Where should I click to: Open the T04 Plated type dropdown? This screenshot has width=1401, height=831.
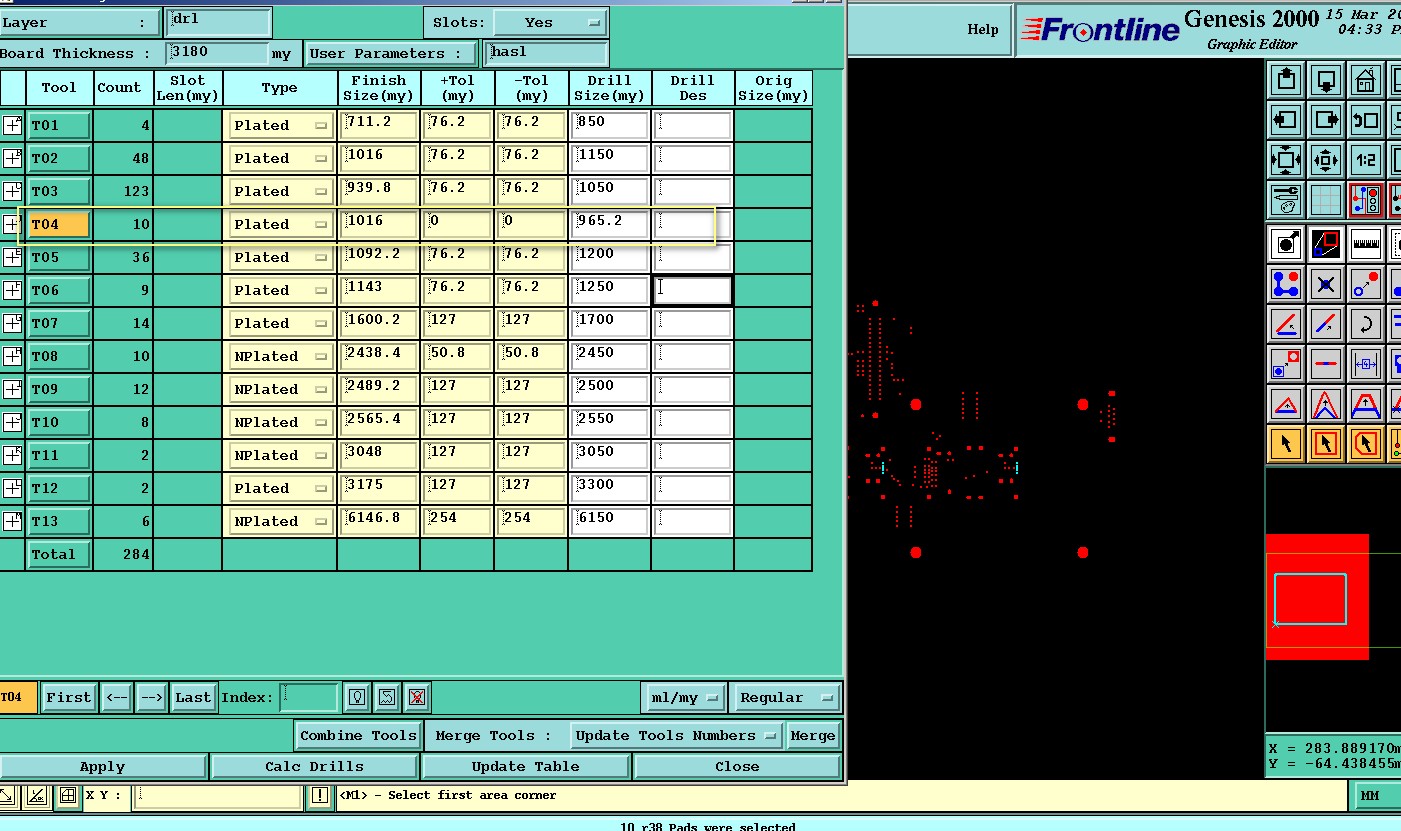pyautogui.click(x=281, y=224)
